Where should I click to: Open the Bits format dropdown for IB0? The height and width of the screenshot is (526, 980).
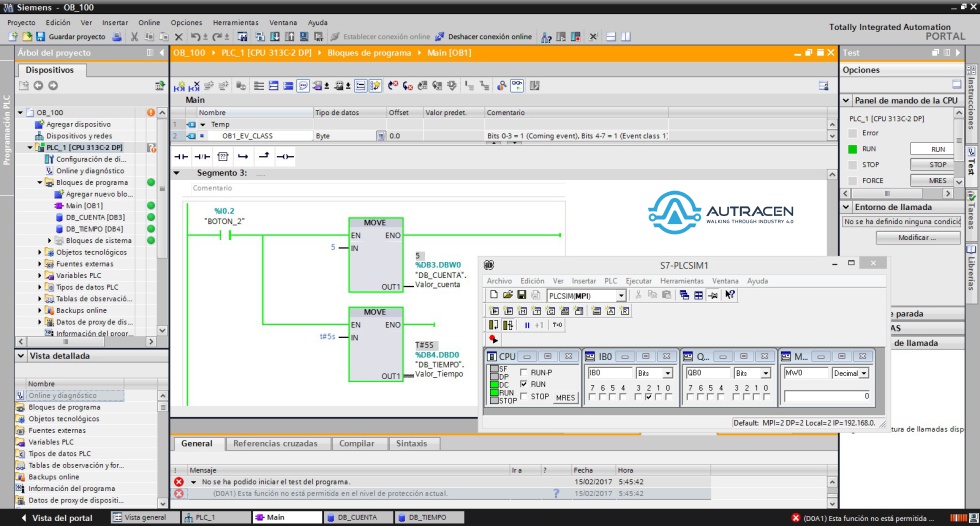click(x=668, y=373)
